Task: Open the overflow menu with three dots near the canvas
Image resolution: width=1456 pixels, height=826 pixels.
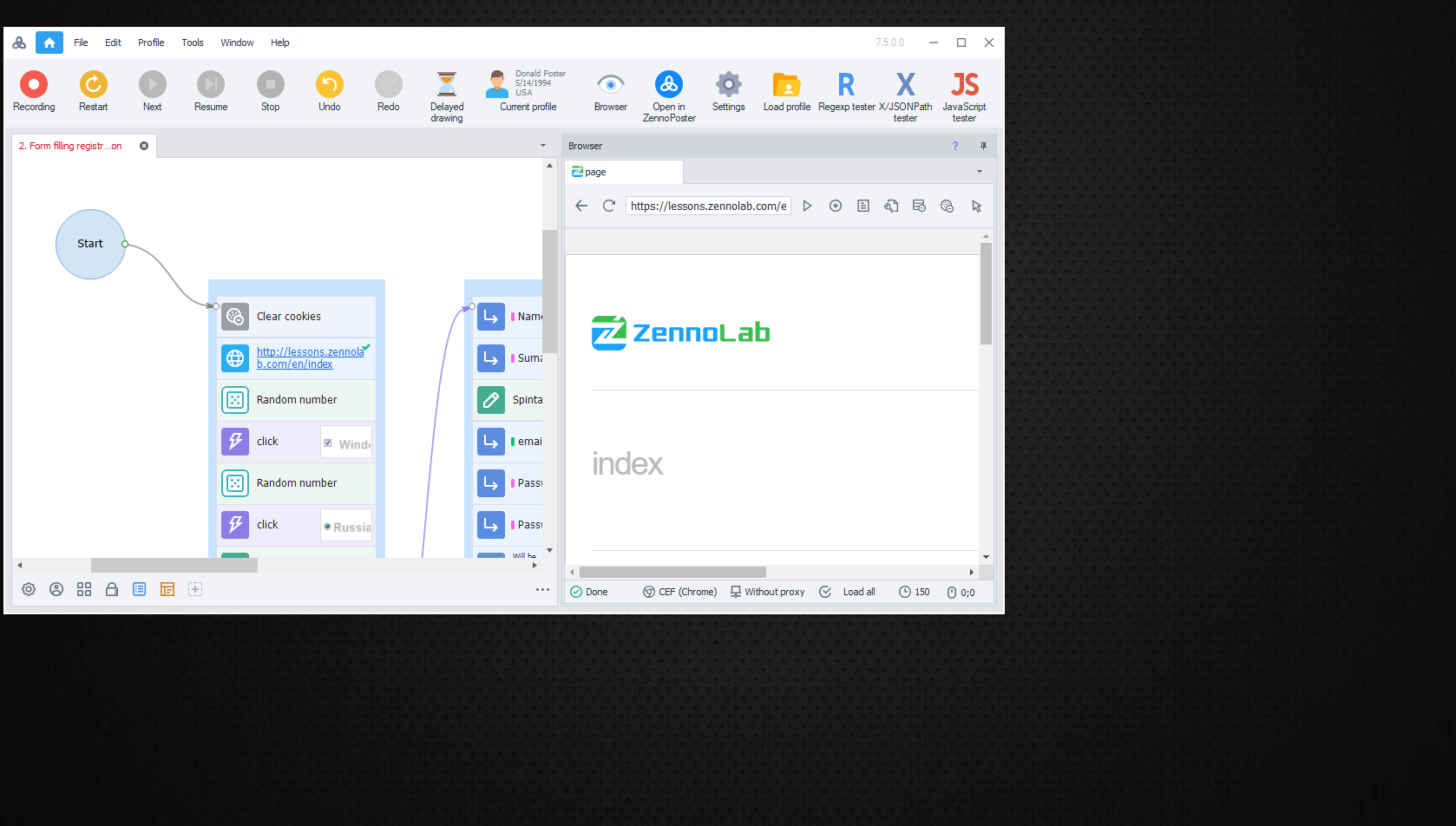Action: tap(543, 589)
